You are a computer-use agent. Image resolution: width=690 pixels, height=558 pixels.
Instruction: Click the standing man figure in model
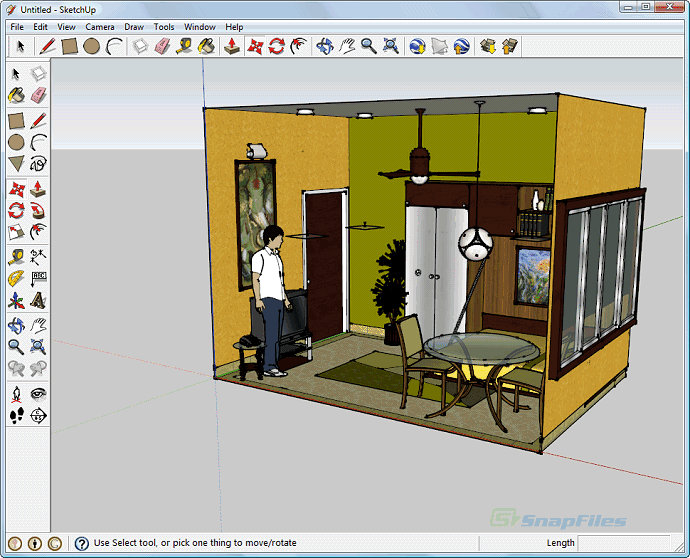270,301
